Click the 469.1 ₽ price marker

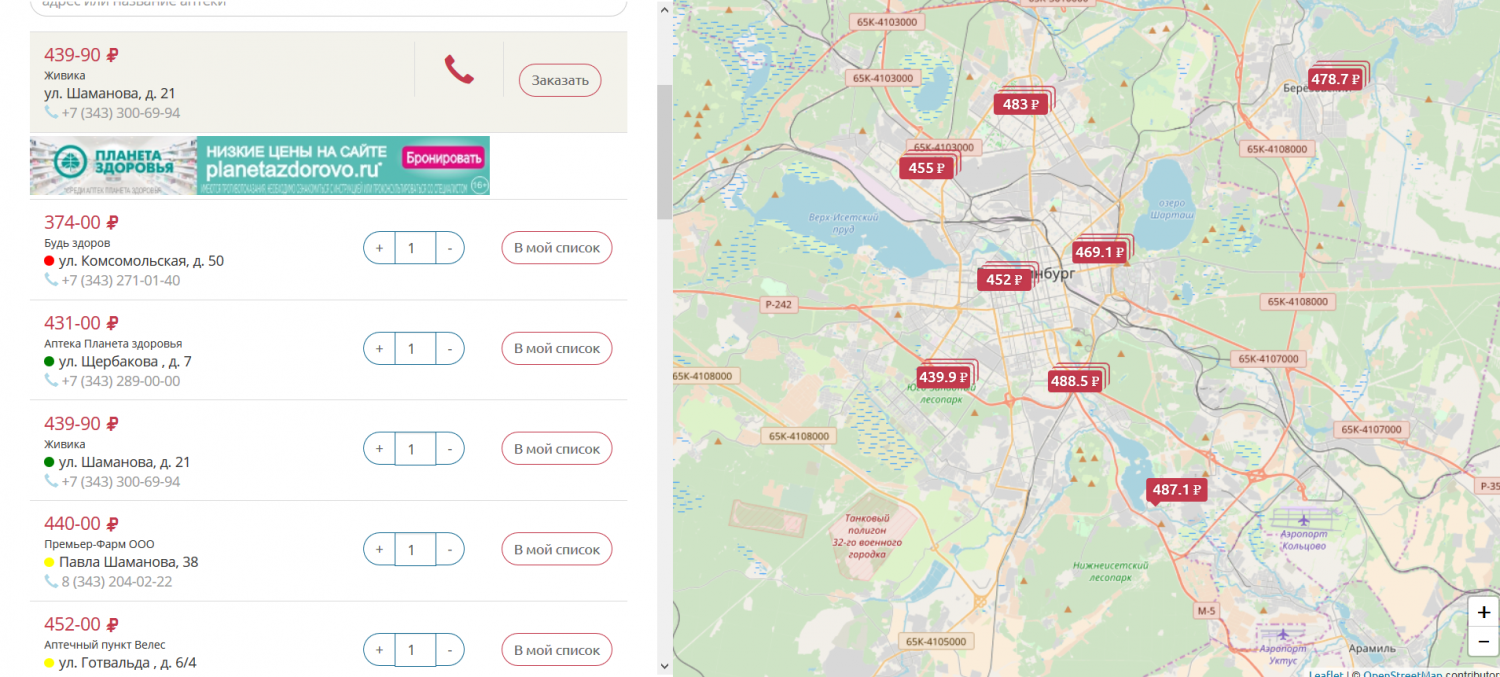point(1099,252)
